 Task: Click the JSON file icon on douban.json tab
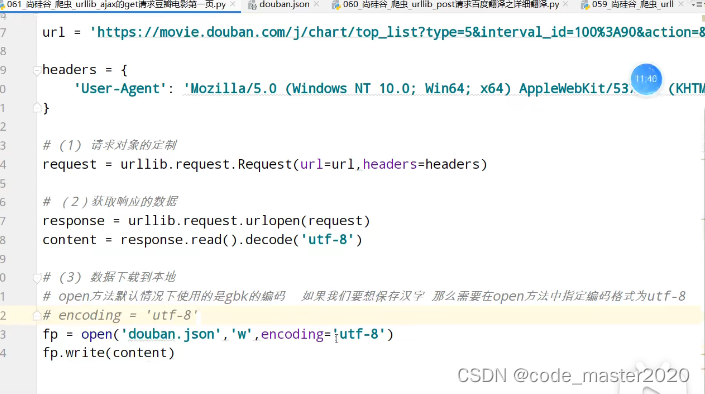(x=252, y=5)
